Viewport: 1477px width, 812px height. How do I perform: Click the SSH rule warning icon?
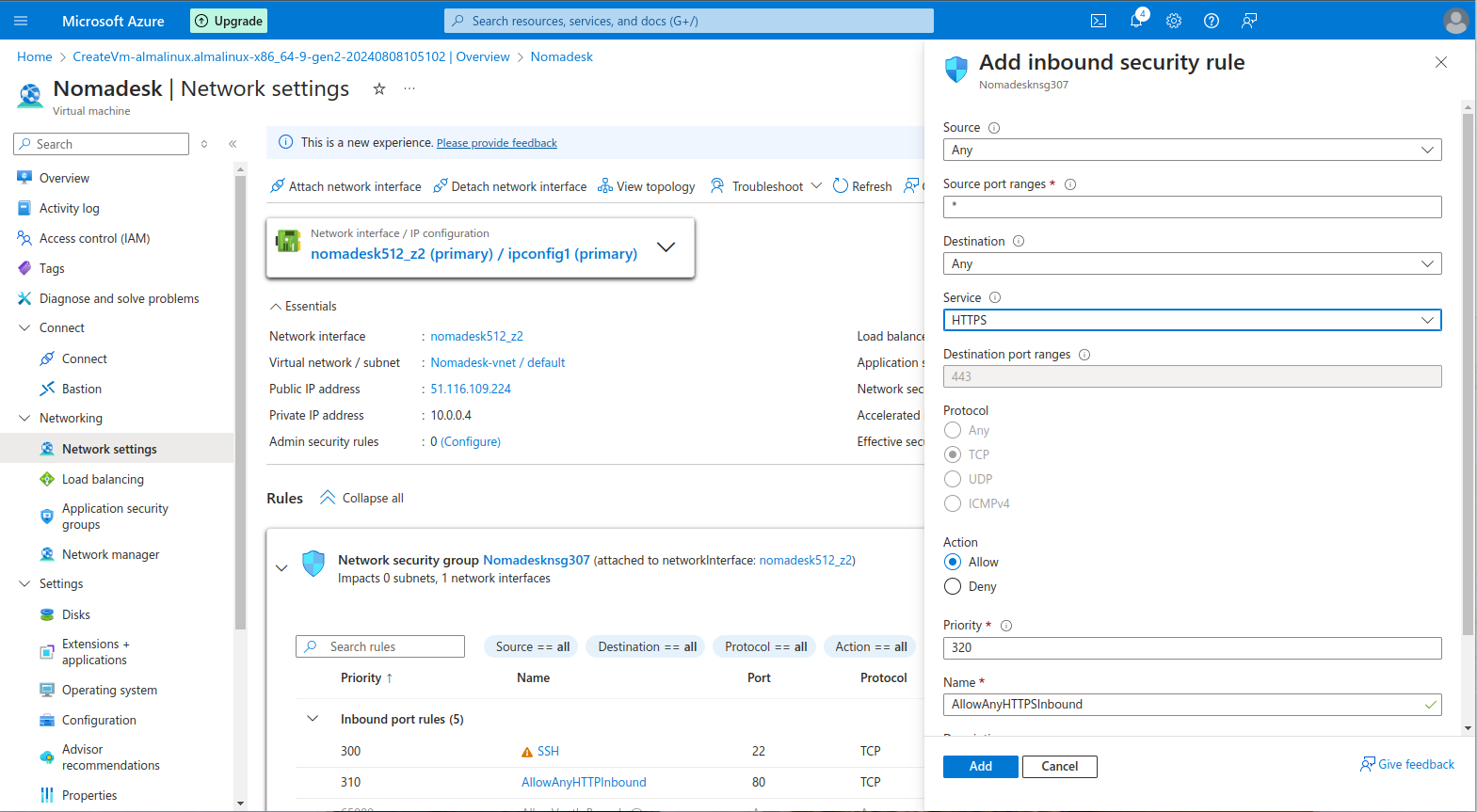[x=527, y=752]
